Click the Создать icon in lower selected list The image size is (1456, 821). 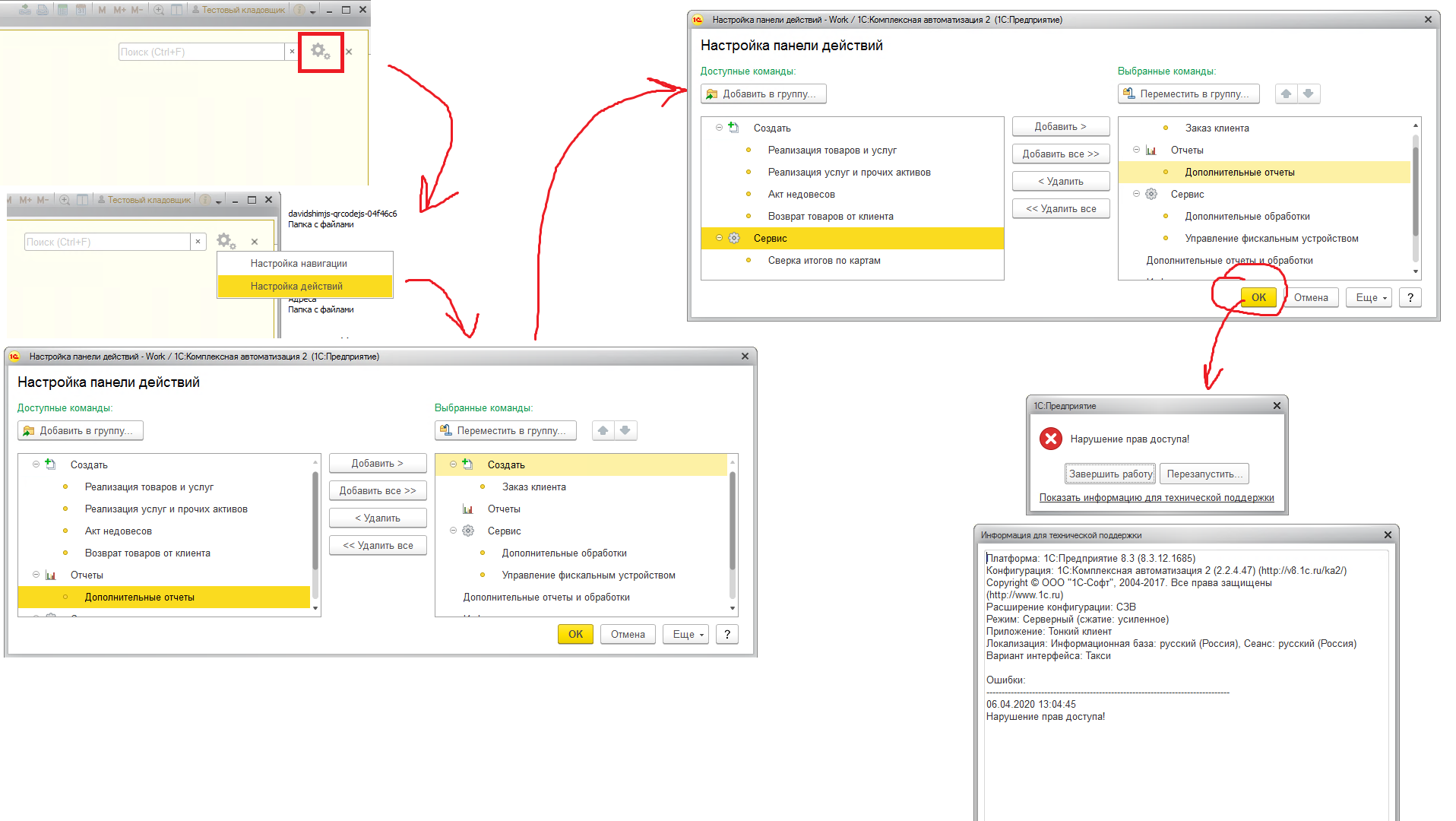[467, 464]
